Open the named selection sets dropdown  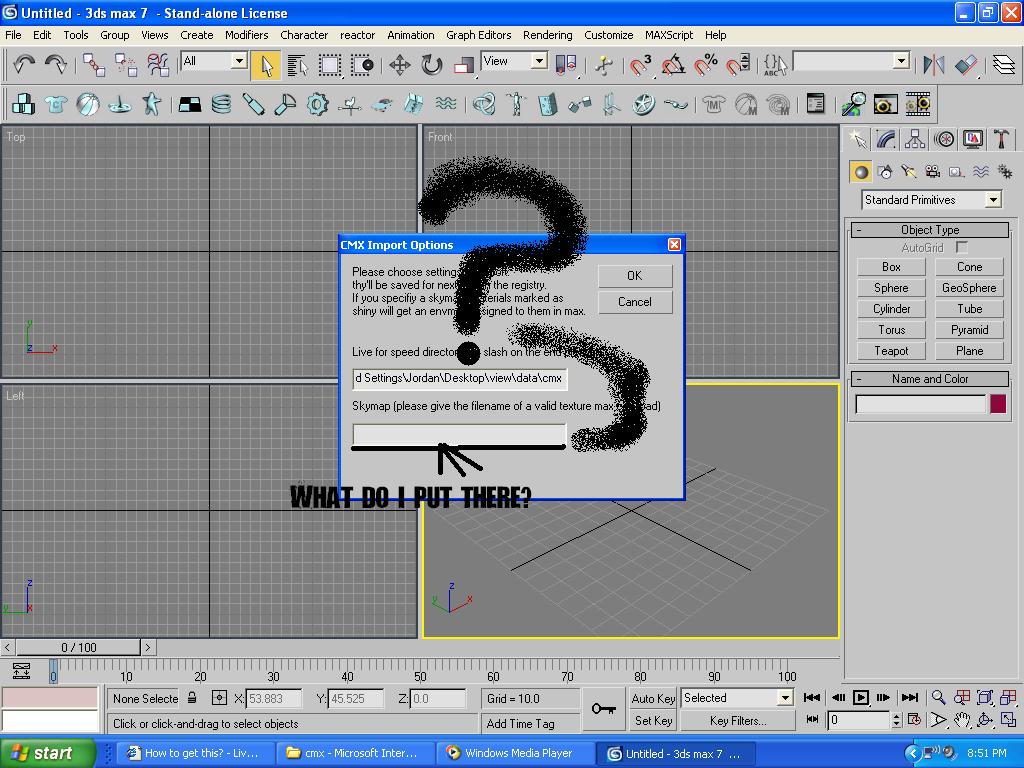(852, 61)
